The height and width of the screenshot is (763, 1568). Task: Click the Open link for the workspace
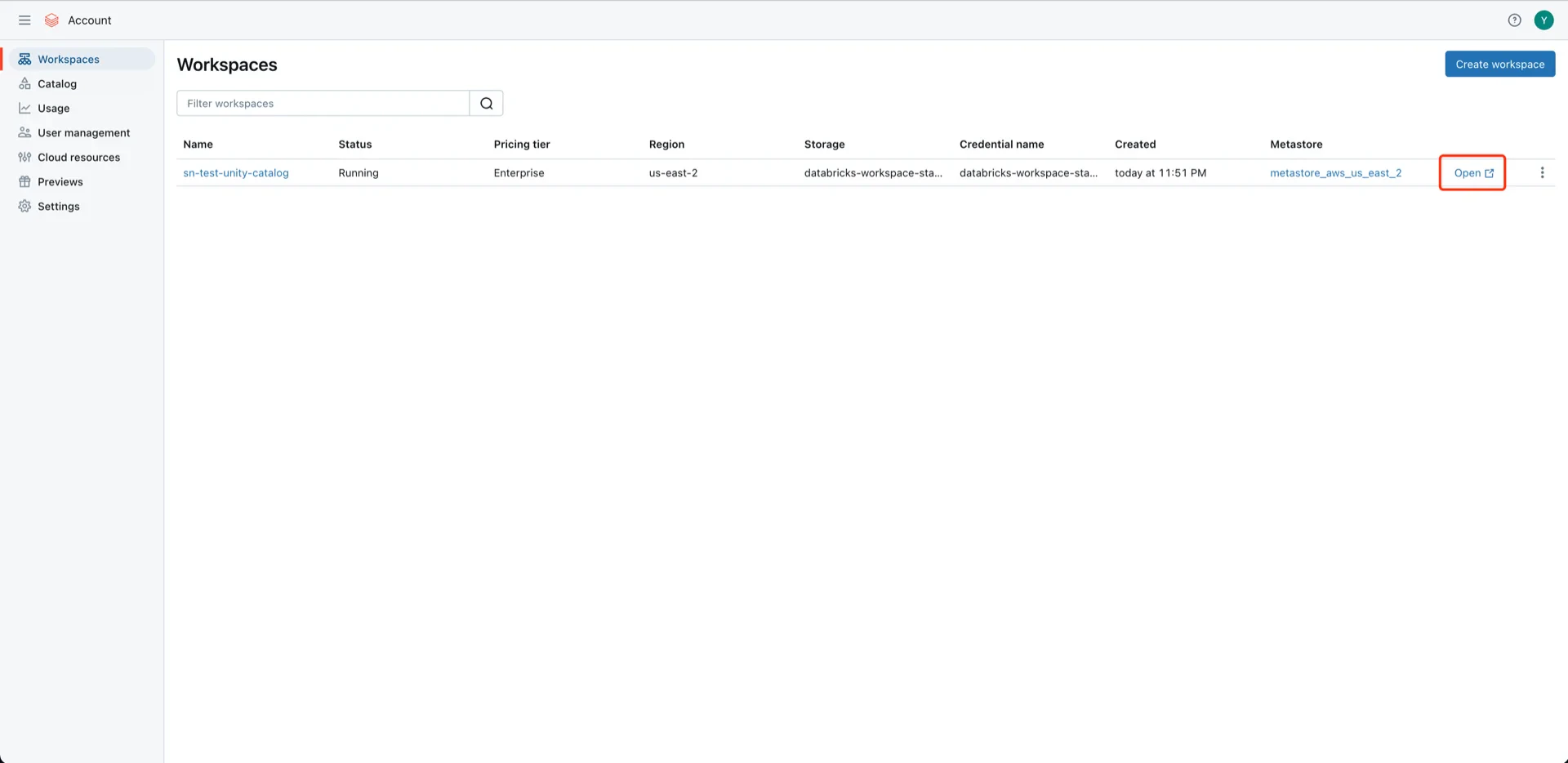1473,172
